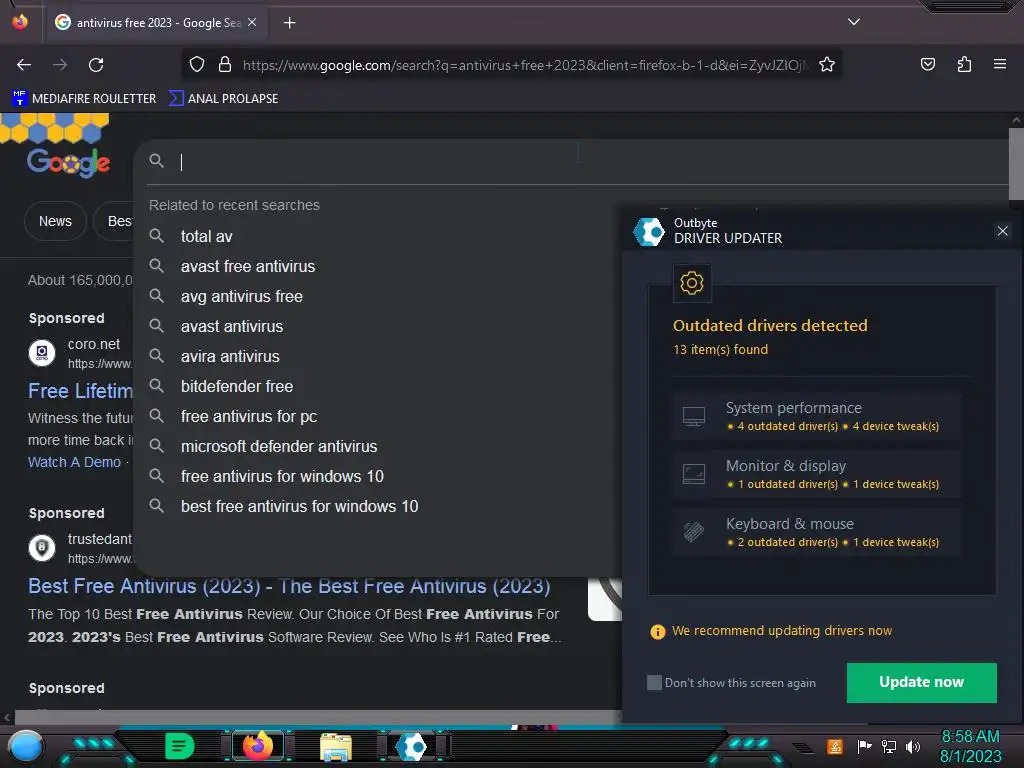Viewport: 1024px width, 768px height.
Task: Open the MEDIAFIRE ROULETTER bookmark
Action: [84, 99]
